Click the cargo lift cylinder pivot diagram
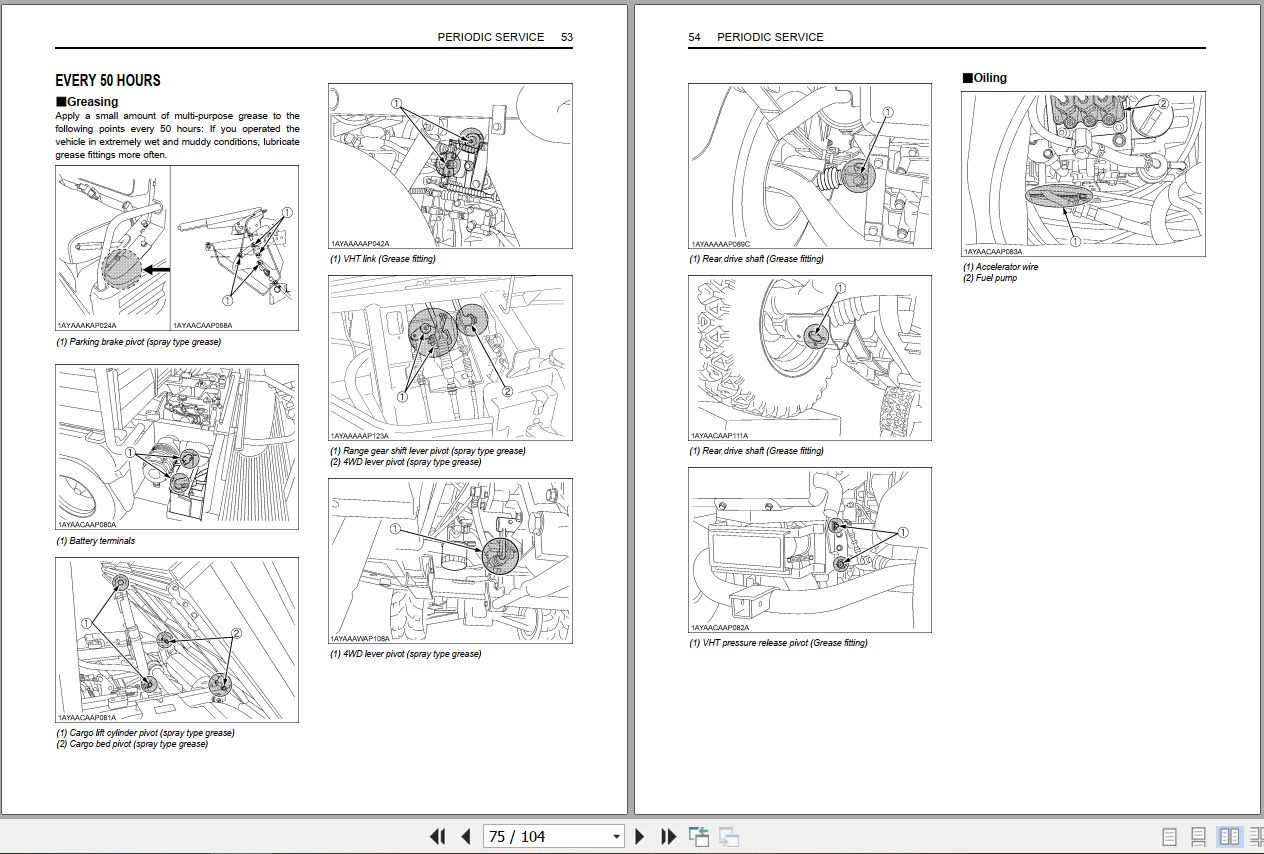The image size is (1264, 854). pos(177,640)
